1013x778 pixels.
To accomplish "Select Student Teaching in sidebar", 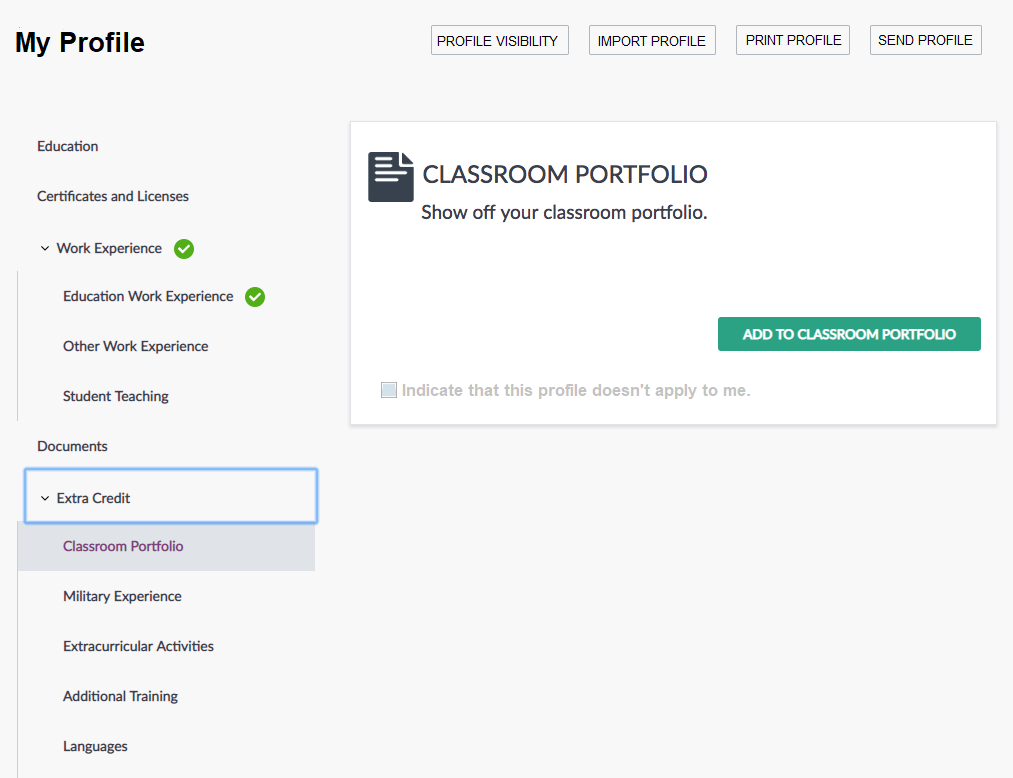I will click(116, 396).
